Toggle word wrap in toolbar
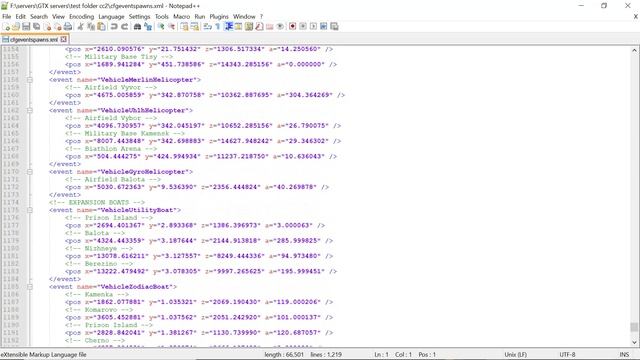 (x=207, y=27)
